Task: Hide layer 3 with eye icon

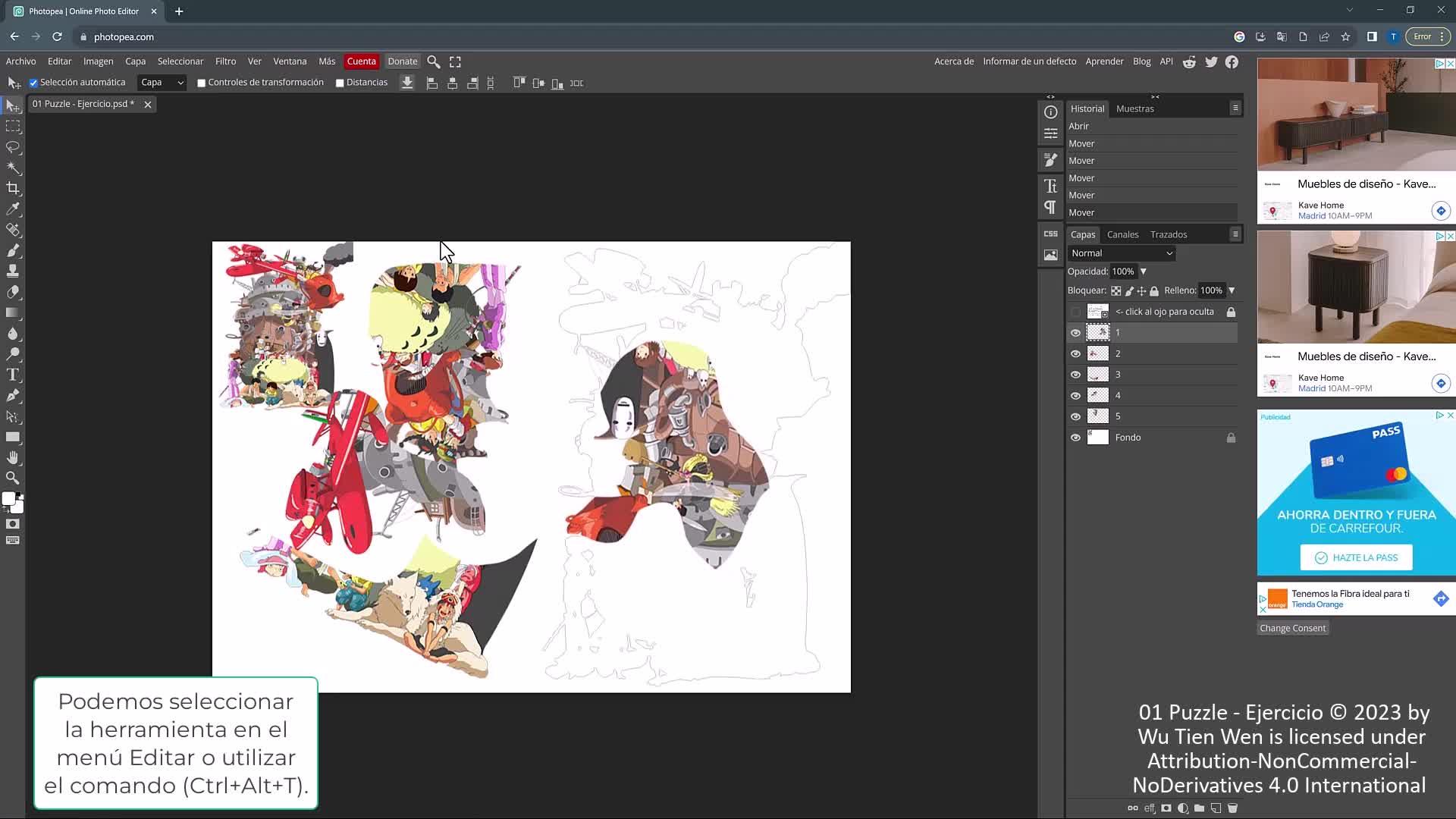Action: 1075,375
